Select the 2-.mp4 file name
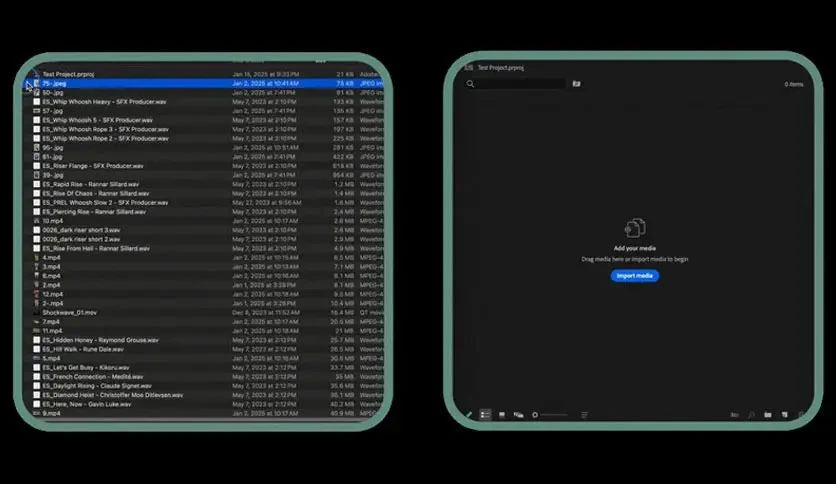 [x=53, y=303]
